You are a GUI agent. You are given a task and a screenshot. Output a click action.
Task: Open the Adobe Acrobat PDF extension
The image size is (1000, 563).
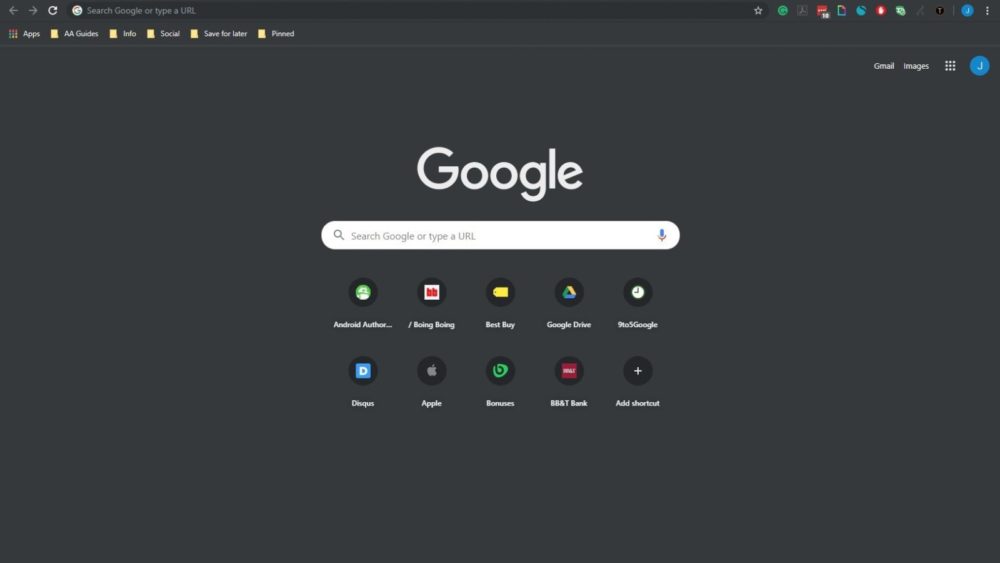click(802, 10)
